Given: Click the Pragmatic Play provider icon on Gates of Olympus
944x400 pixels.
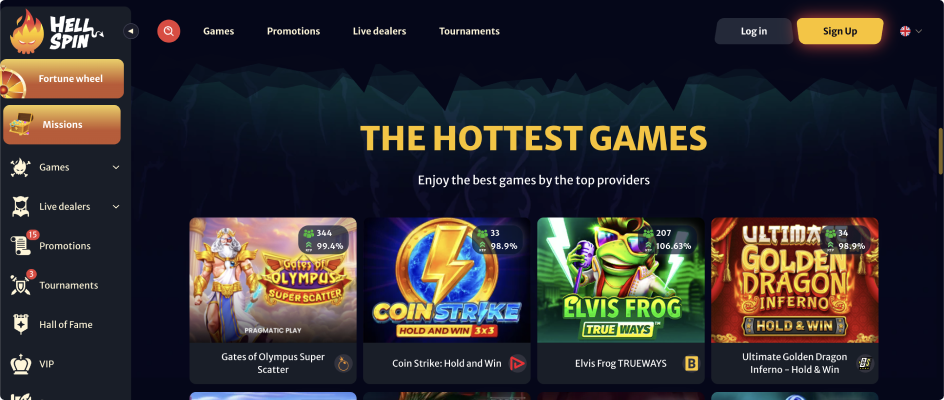Looking at the screenshot, I should [343, 363].
